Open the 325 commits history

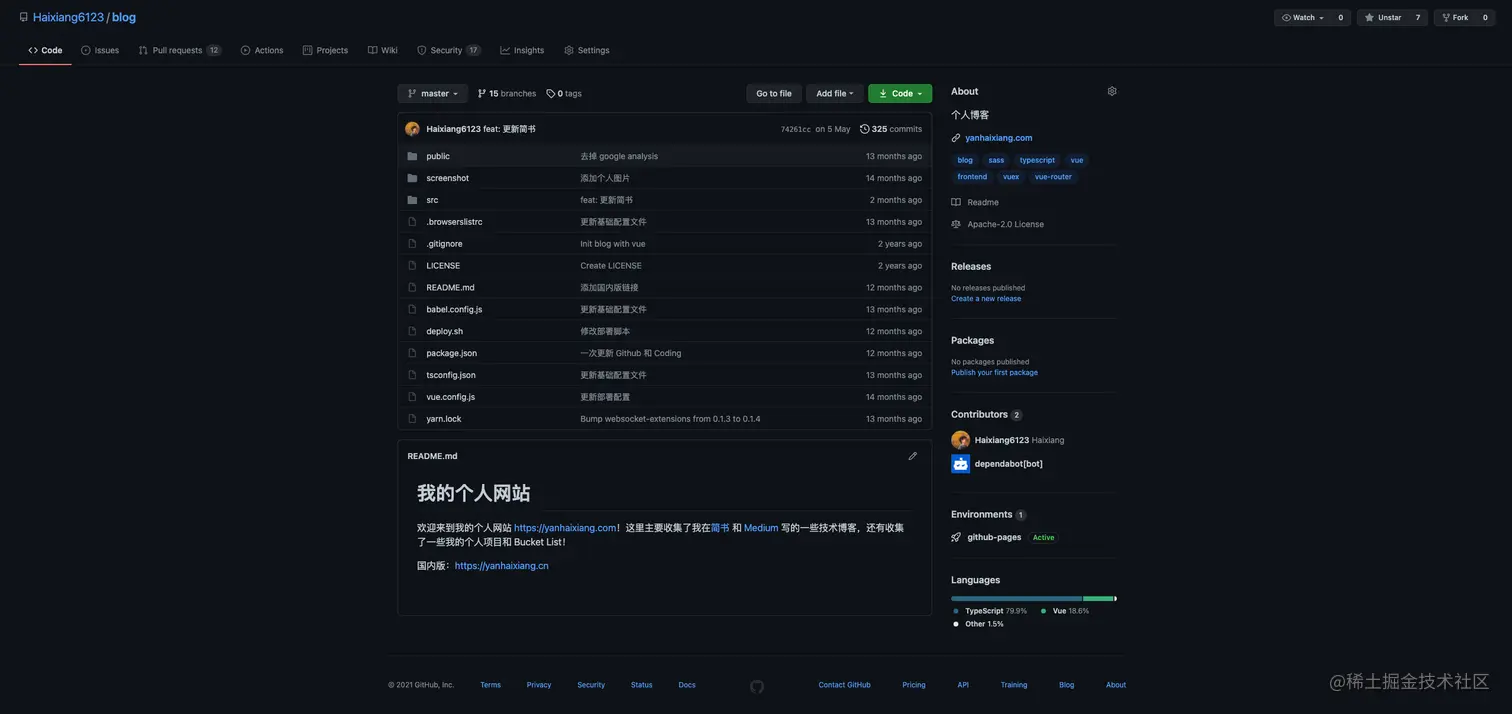891,129
